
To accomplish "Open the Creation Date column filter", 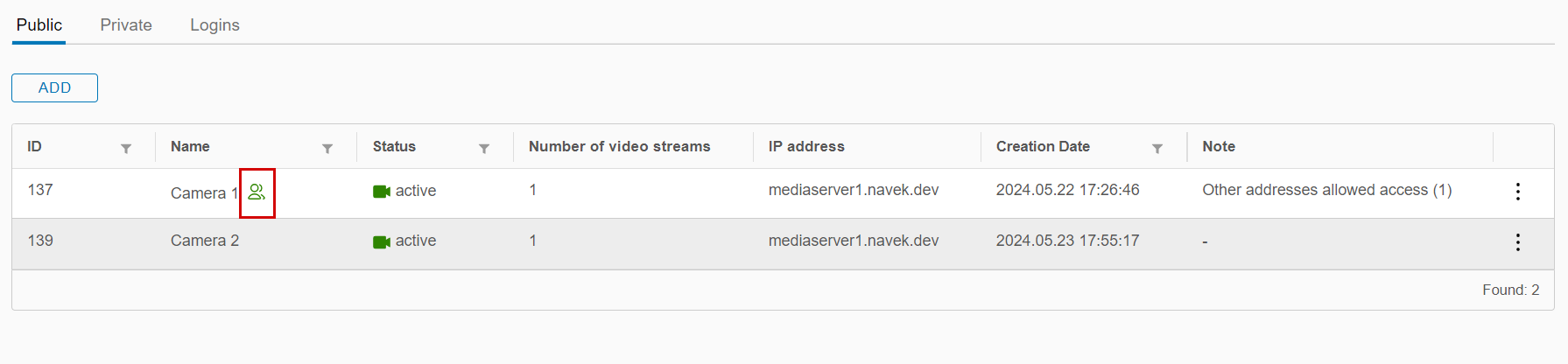I will click(x=1157, y=148).
